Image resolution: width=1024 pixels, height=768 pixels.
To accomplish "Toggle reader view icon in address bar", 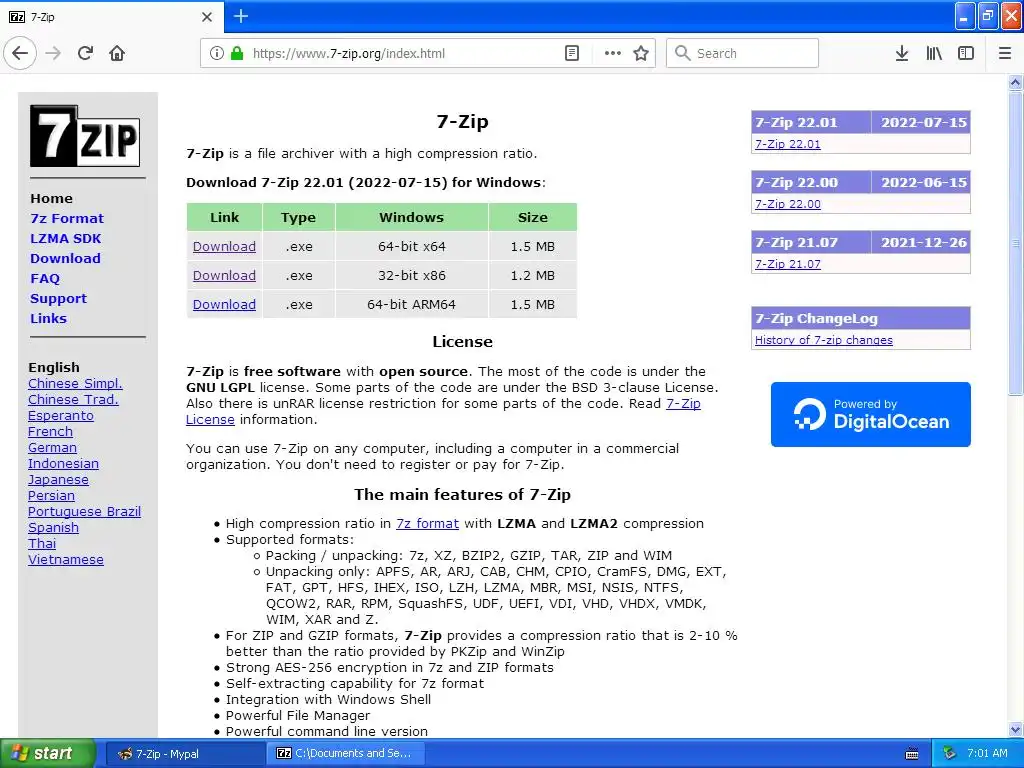I will point(571,54).
